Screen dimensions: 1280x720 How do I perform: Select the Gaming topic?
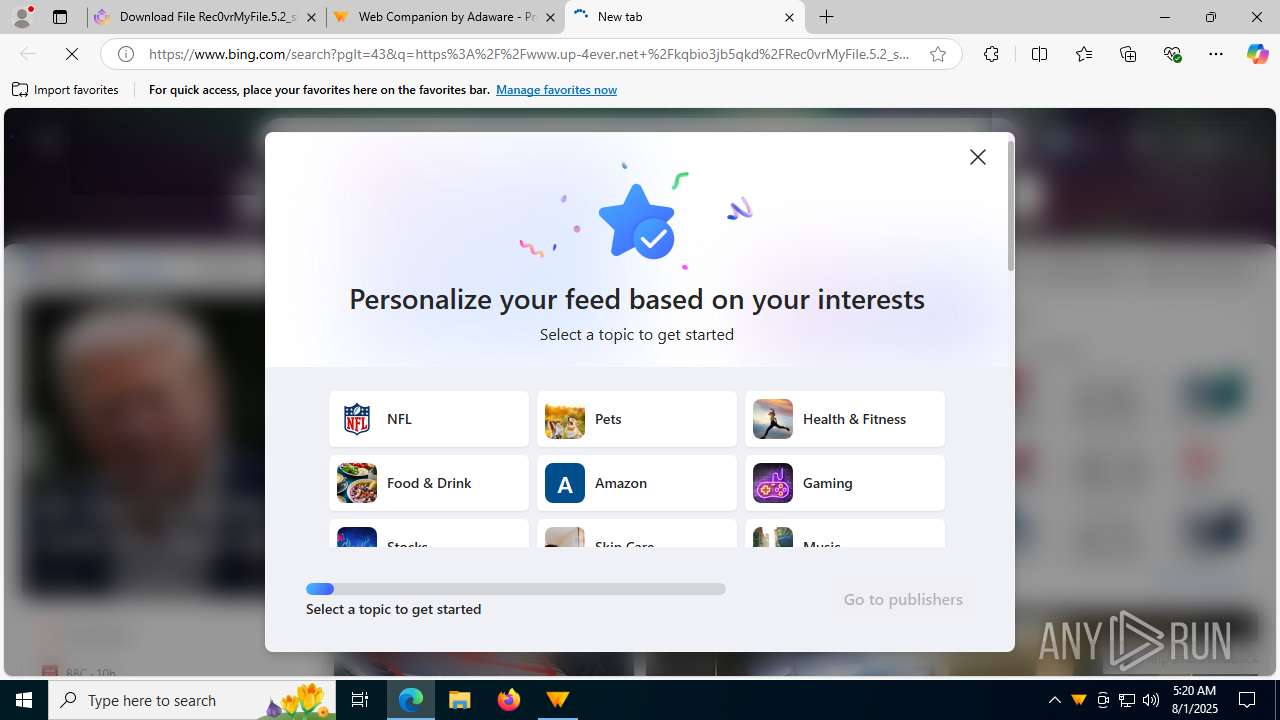pyautogui.click(x=845, y=483)
